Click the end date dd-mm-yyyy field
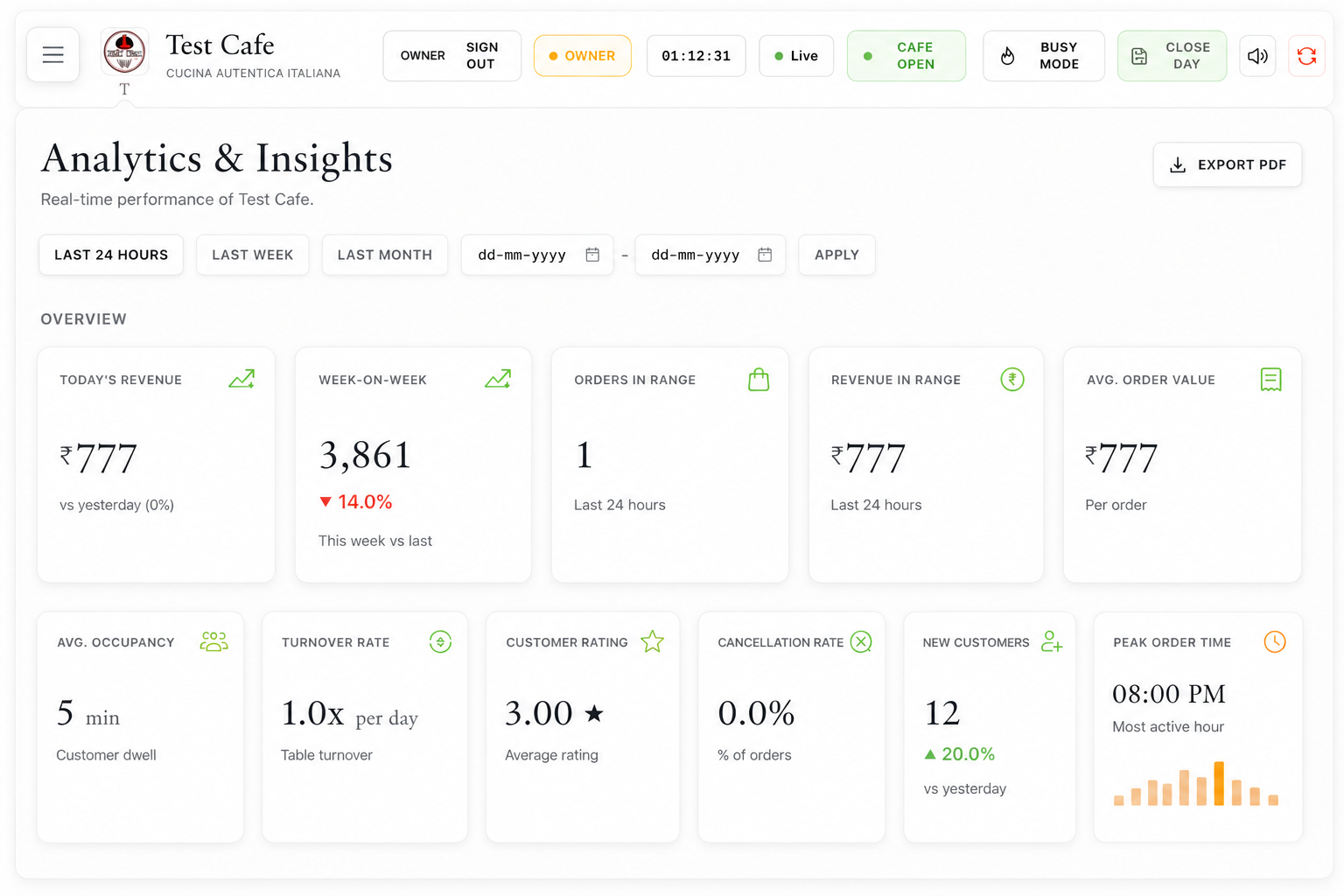1344x896 pixels. tap(710, 255)
